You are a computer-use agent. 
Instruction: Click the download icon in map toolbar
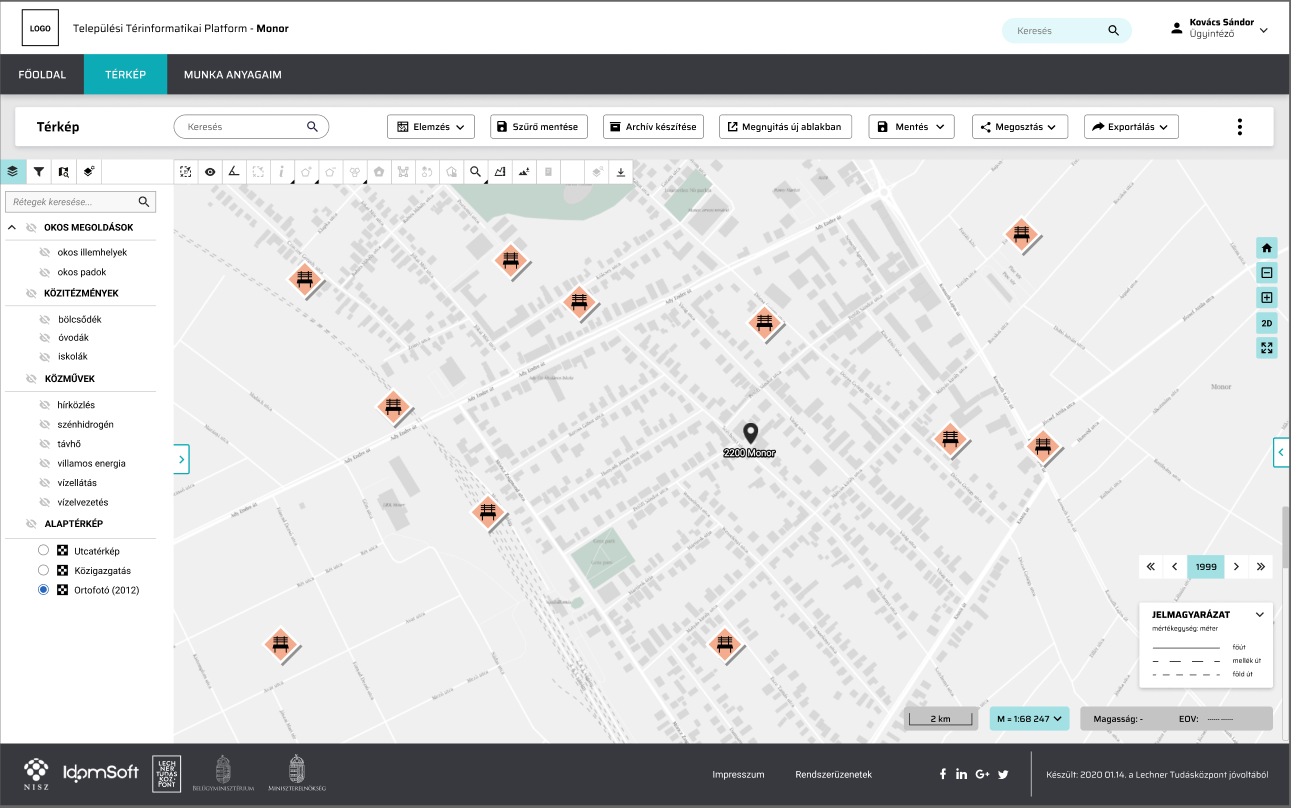point(621,172)
